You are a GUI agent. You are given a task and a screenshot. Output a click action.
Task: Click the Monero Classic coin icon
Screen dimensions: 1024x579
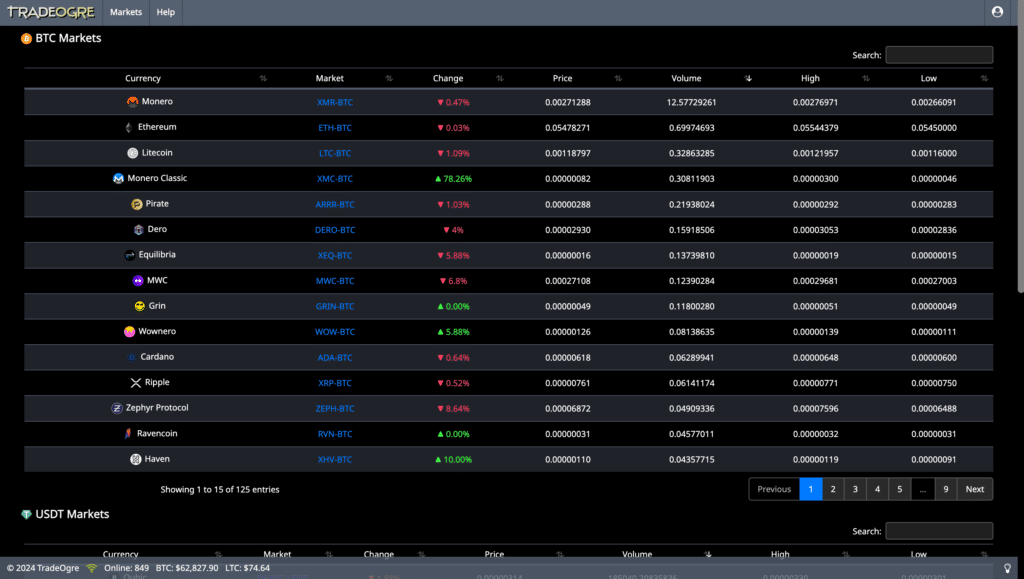(x=118, y=178)
